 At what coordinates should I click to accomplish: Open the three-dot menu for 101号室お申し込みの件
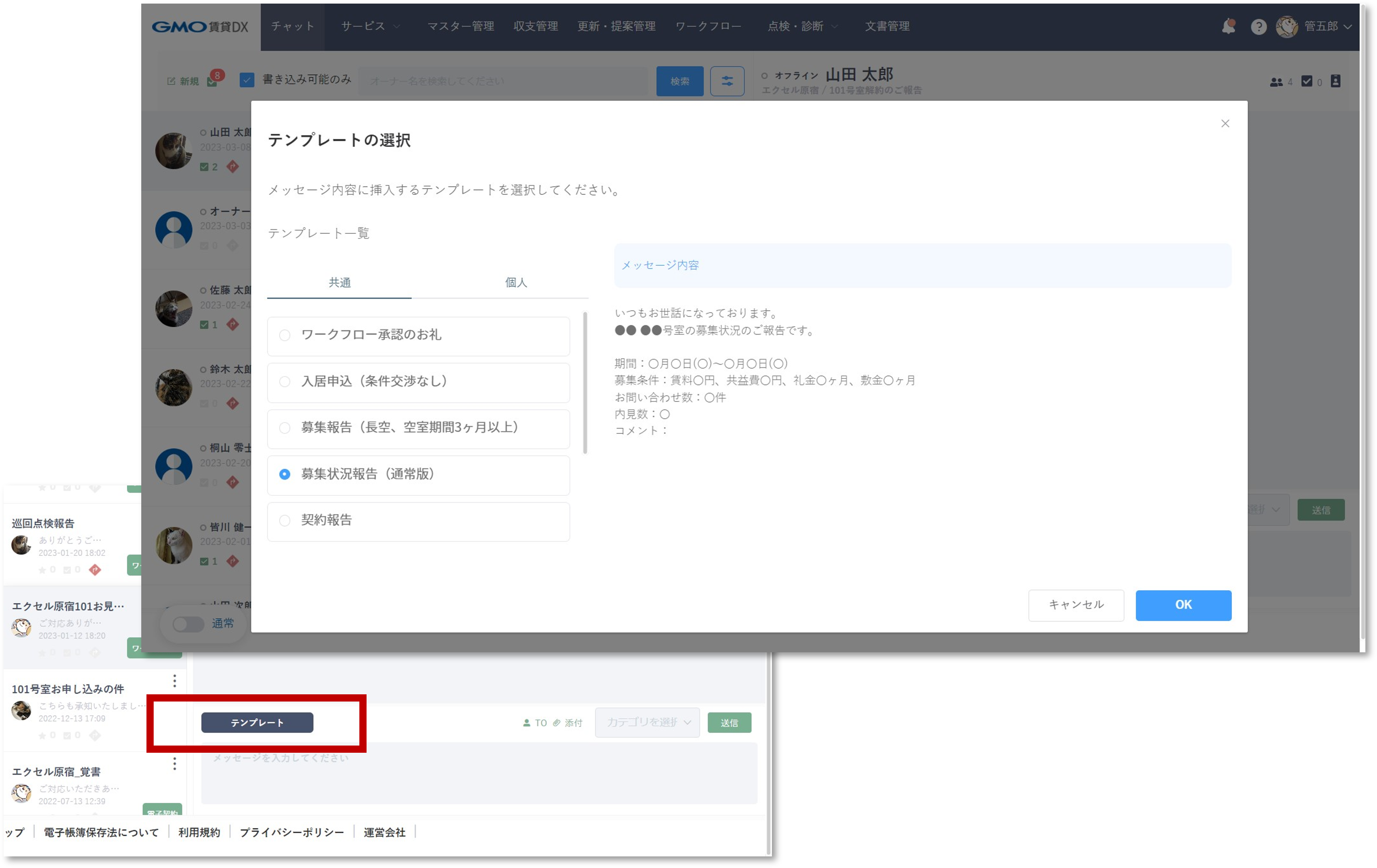tap(174, 680)
